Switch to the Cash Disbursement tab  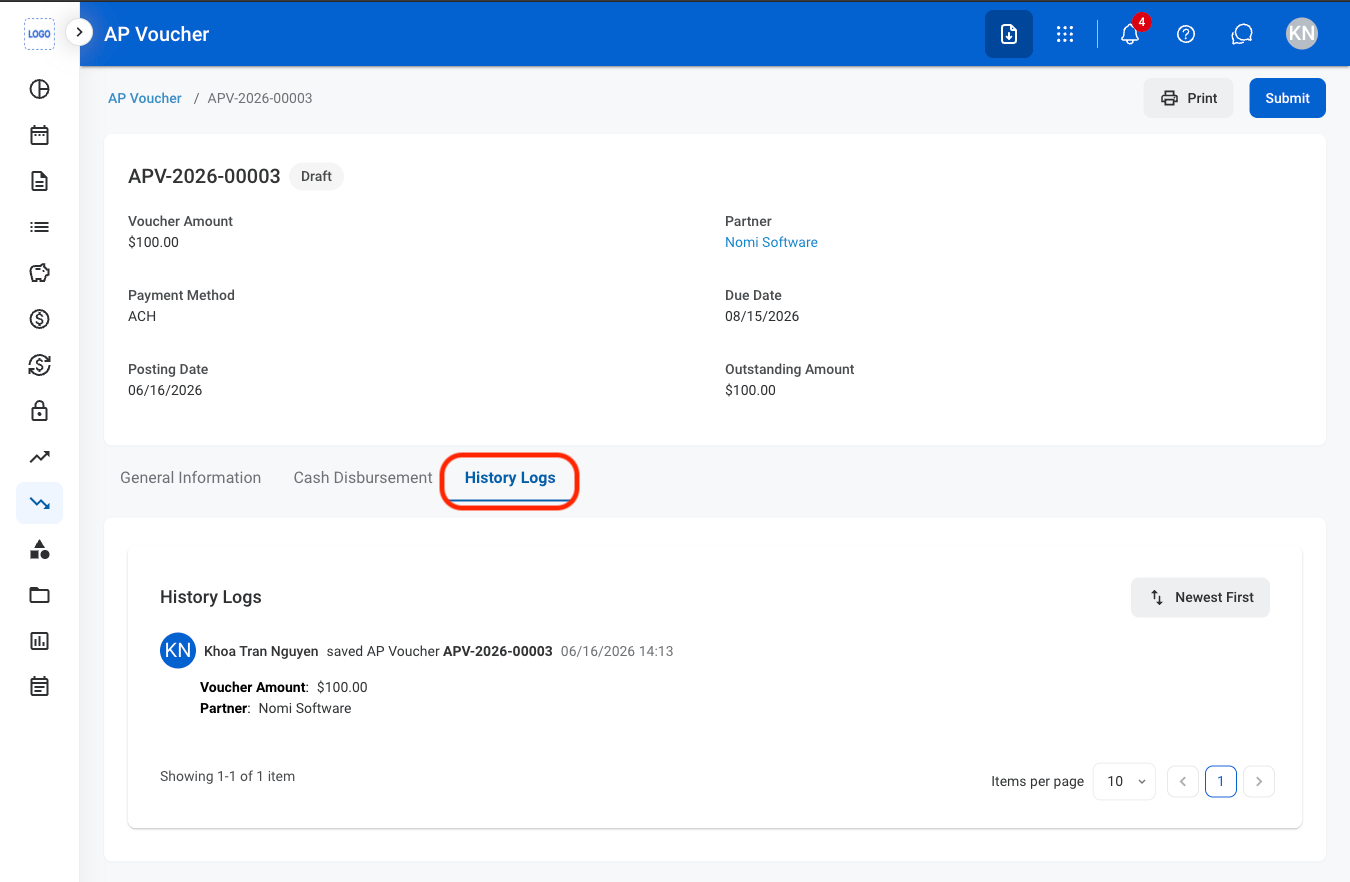point(363,478)
